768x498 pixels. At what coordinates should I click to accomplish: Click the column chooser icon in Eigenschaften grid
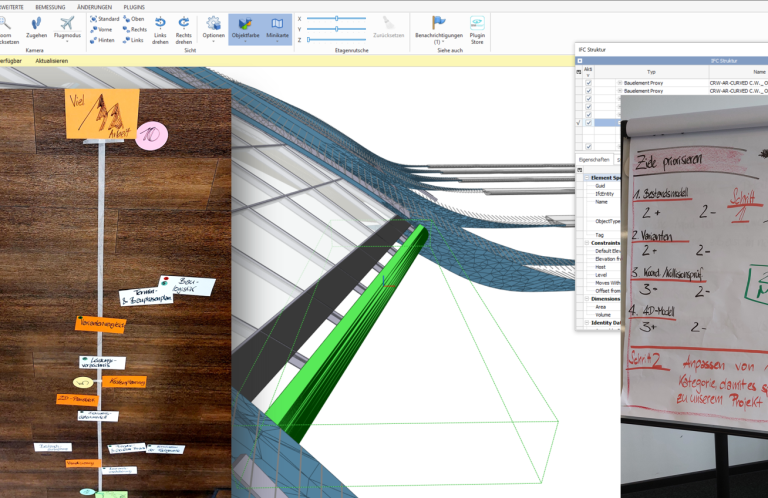tap(580, 170)
